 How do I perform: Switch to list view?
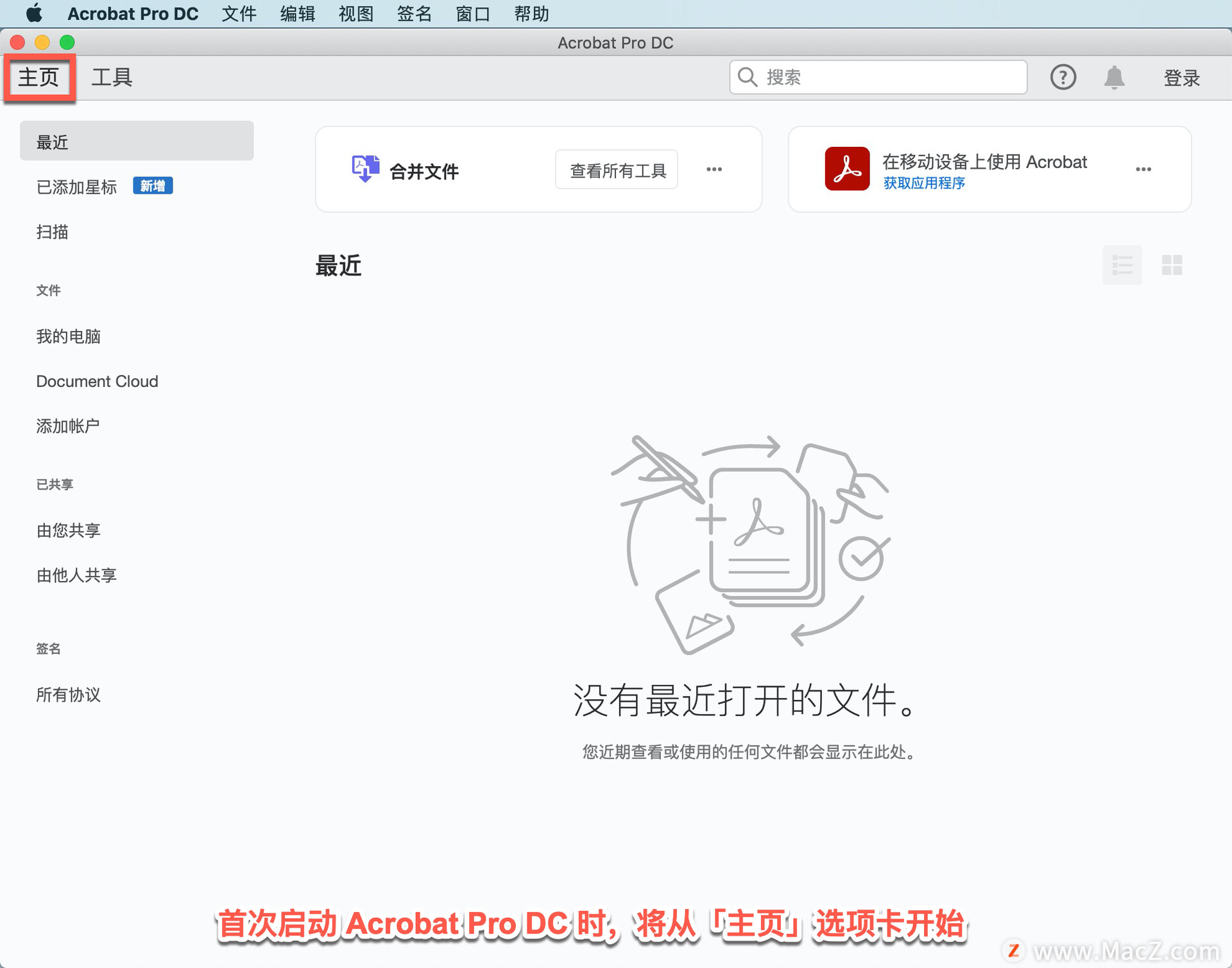coord(1122,265)
